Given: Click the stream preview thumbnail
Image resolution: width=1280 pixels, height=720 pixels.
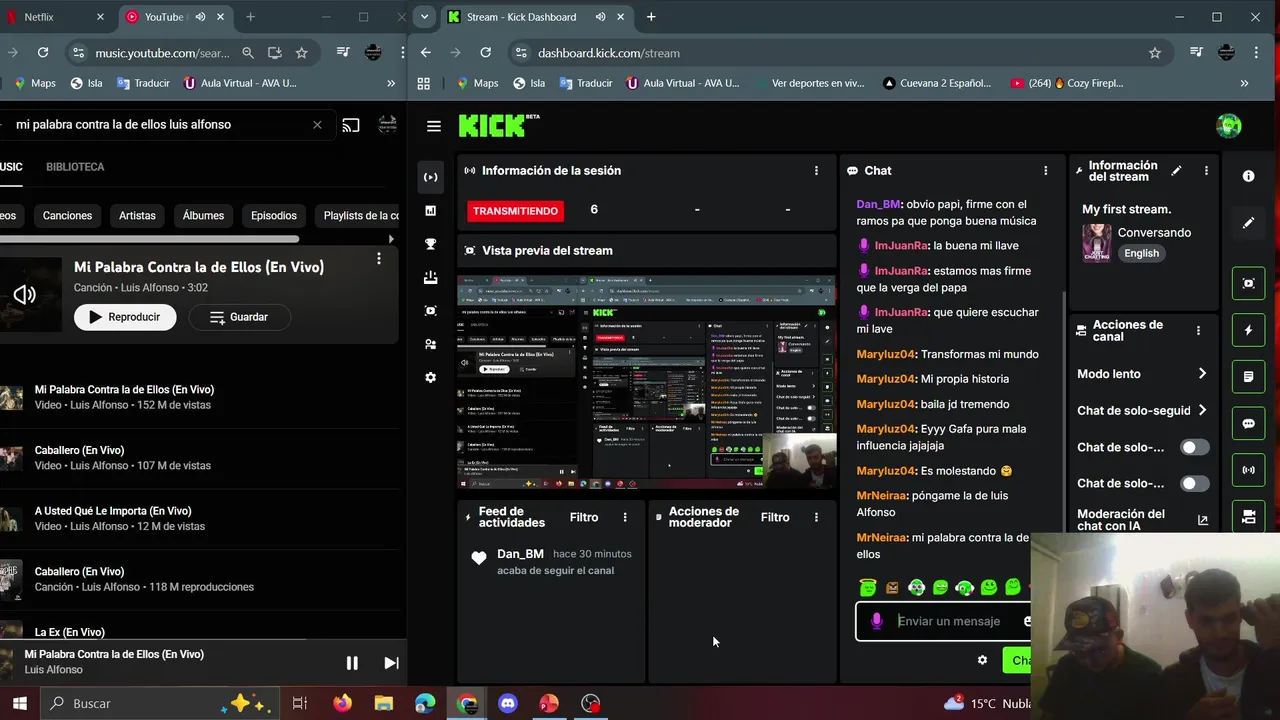Looking at the screenshot, I should (646, 383).
